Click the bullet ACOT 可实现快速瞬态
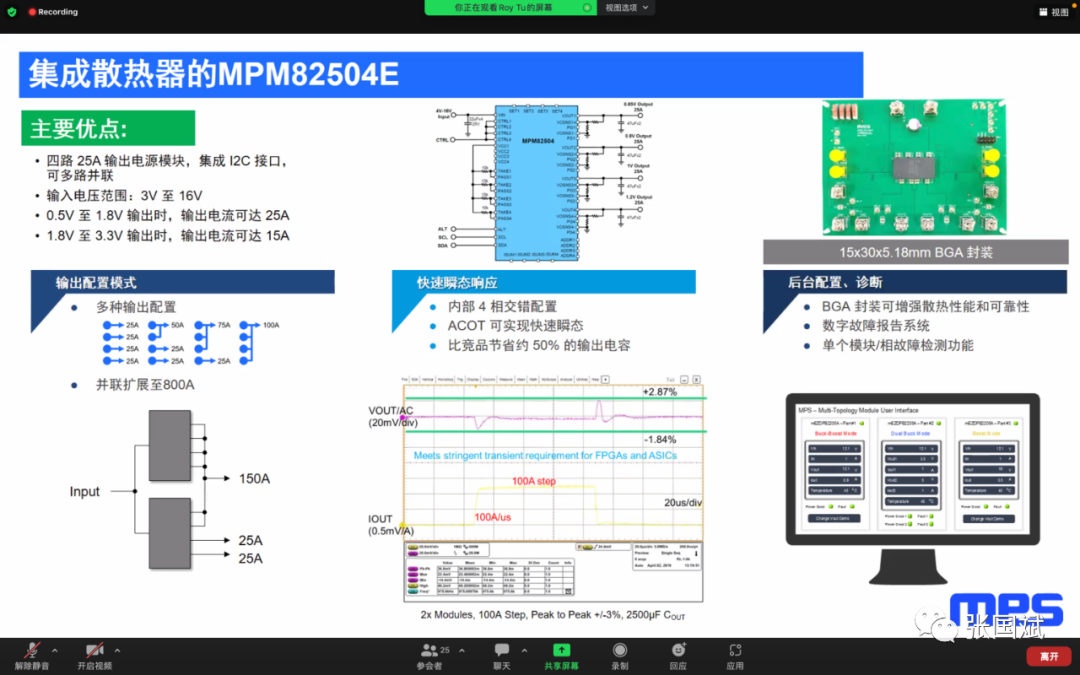This screenshot has height=675, width=1080. (x=515, y=326)
